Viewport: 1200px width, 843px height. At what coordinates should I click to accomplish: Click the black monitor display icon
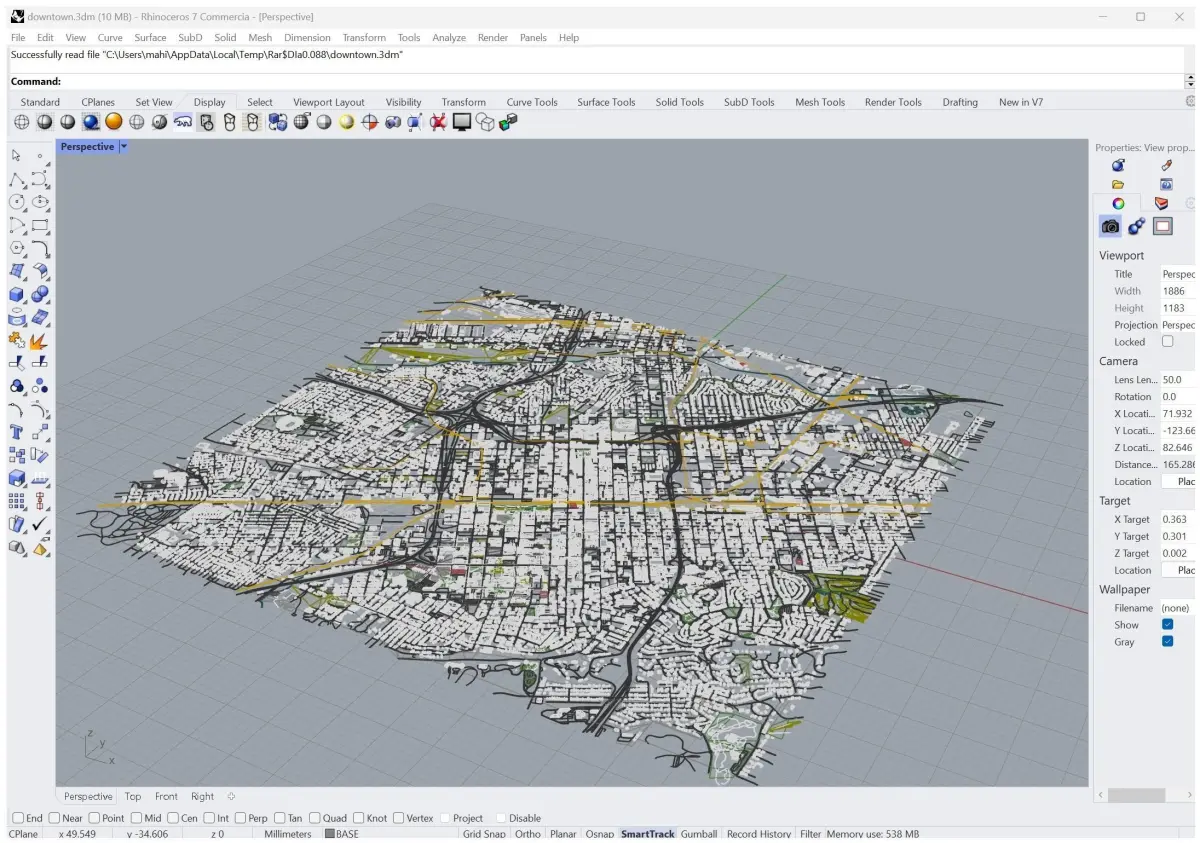coord(462,122)
